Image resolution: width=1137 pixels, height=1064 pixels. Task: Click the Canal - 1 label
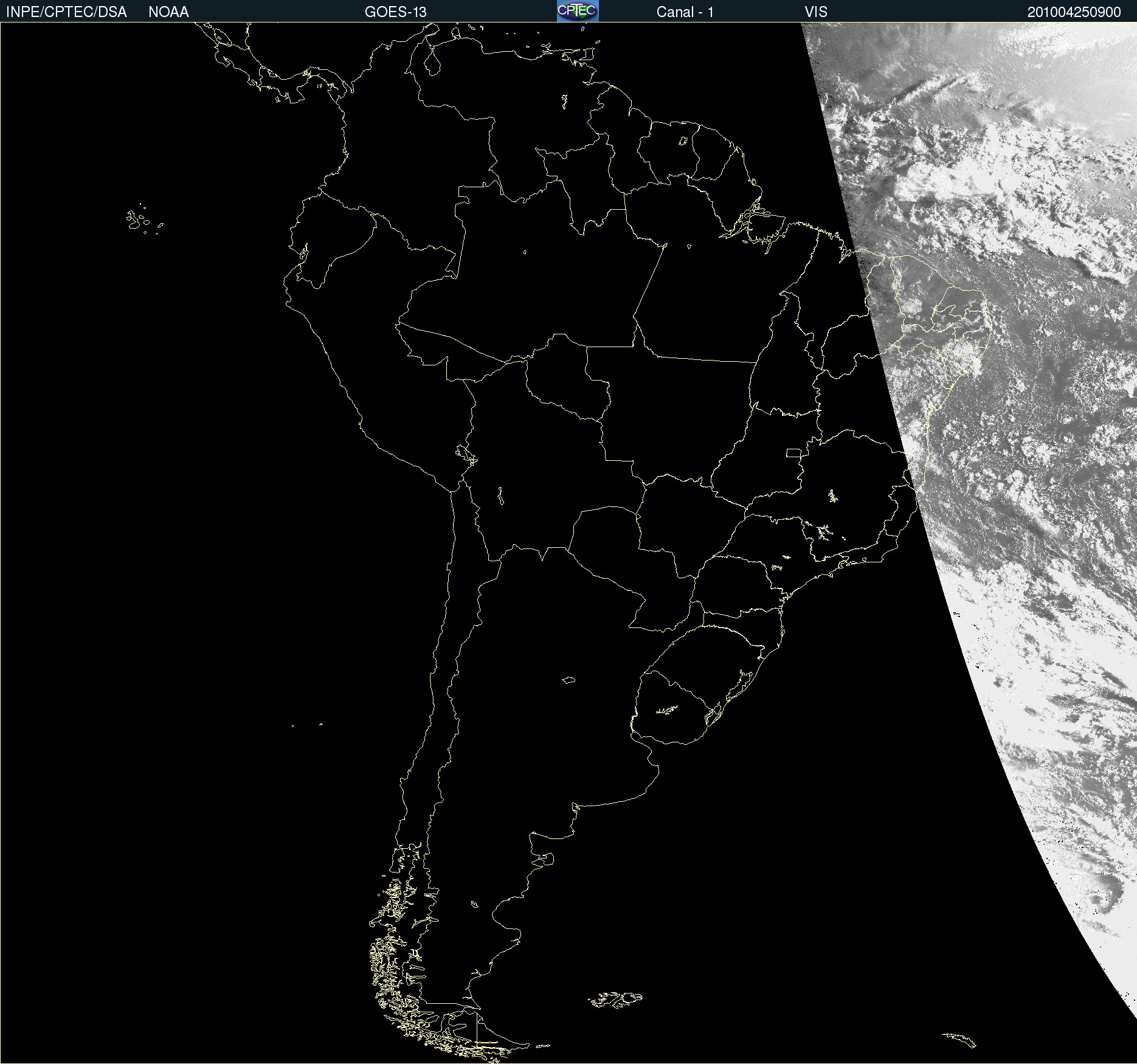(x=685, y=12)
